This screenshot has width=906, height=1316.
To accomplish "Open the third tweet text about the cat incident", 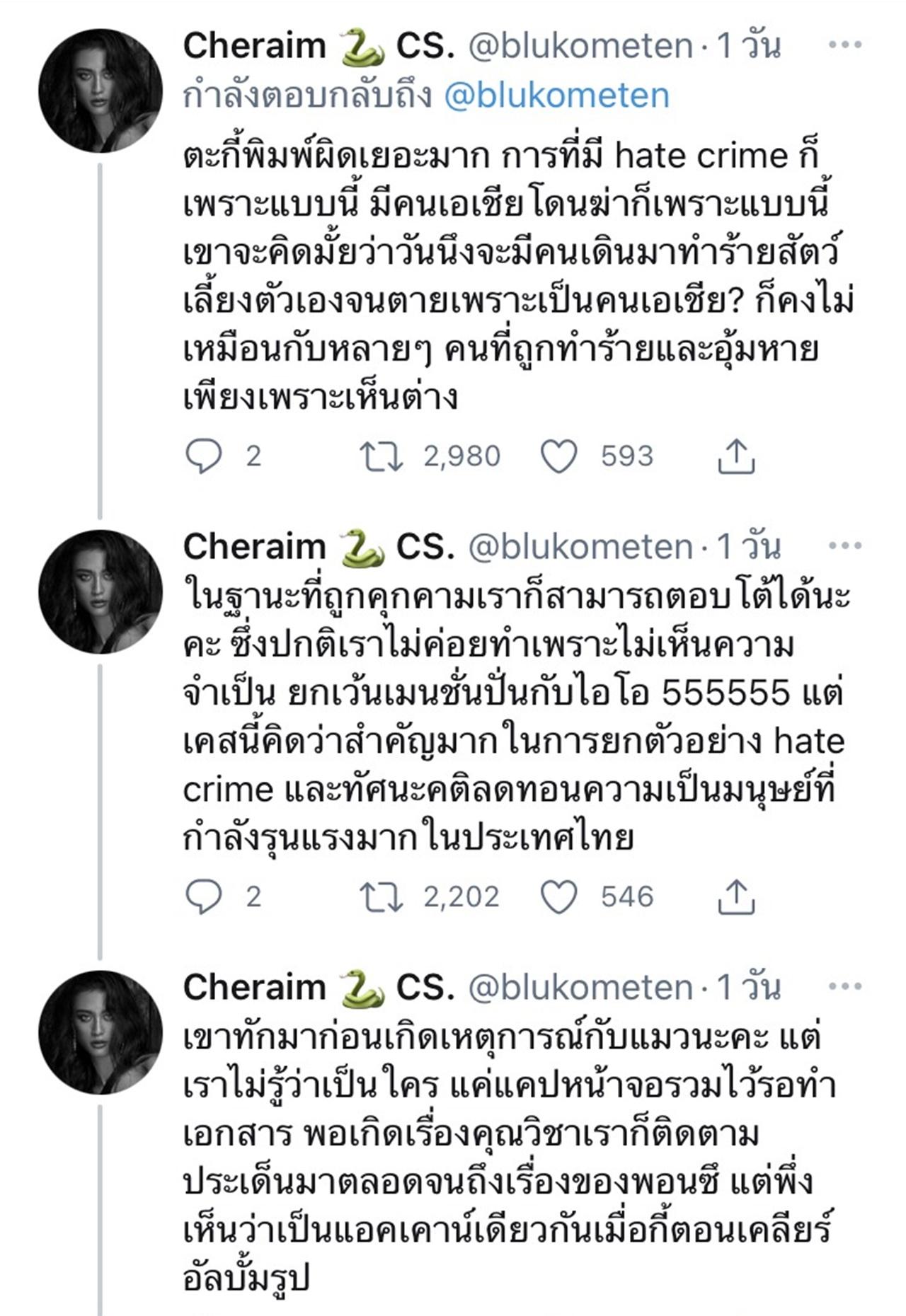I will click(x=495, y=1160).
